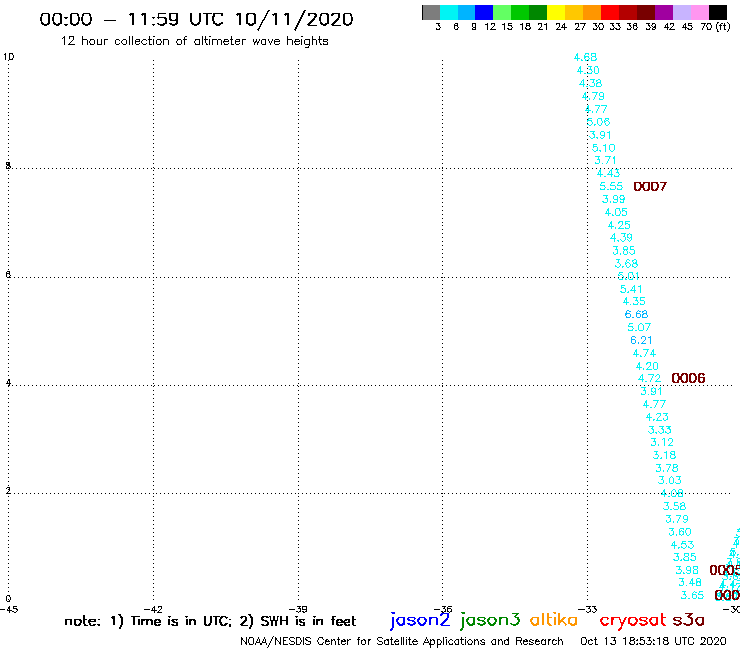
Task: Click the wave height value 4.79
Action: point(593,96)
